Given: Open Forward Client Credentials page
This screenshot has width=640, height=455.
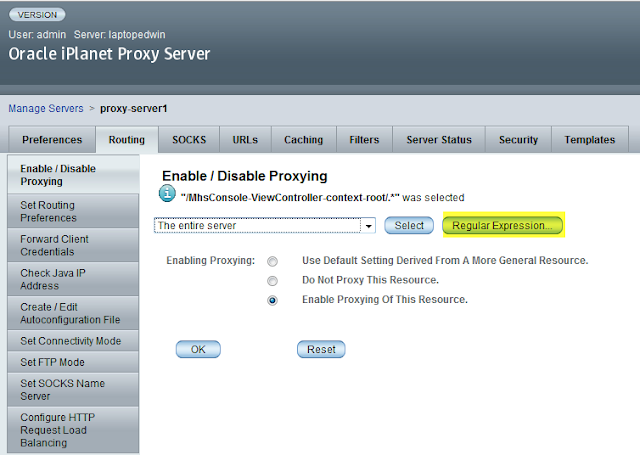Looking at the screenshot, I should (73, 245).
